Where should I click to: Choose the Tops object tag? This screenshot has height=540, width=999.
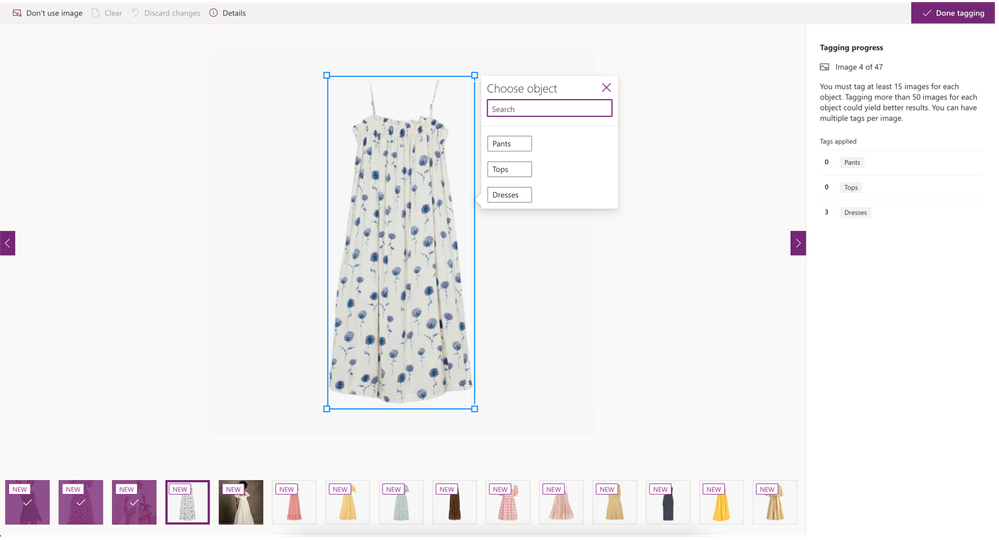(x=509, y=169)
